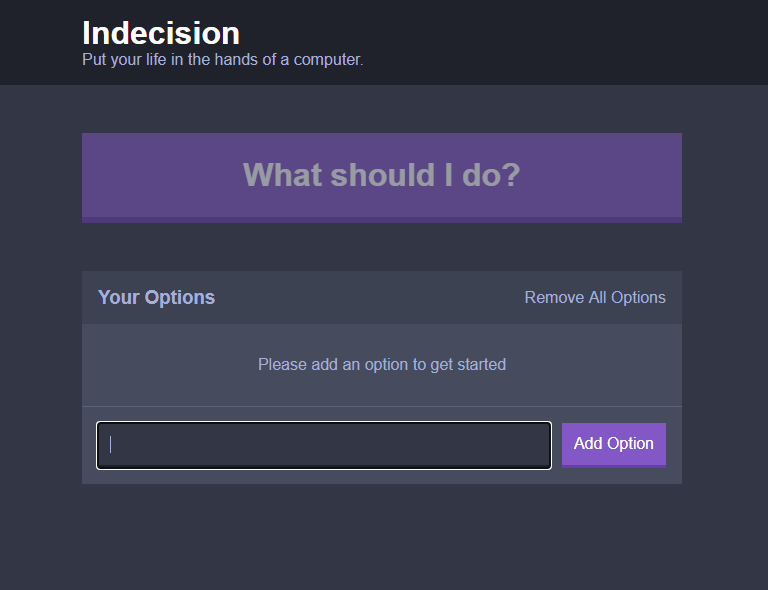Focus the new option text field
The image size is (768, 590).
pyautogui.click(x=324, y=445)
